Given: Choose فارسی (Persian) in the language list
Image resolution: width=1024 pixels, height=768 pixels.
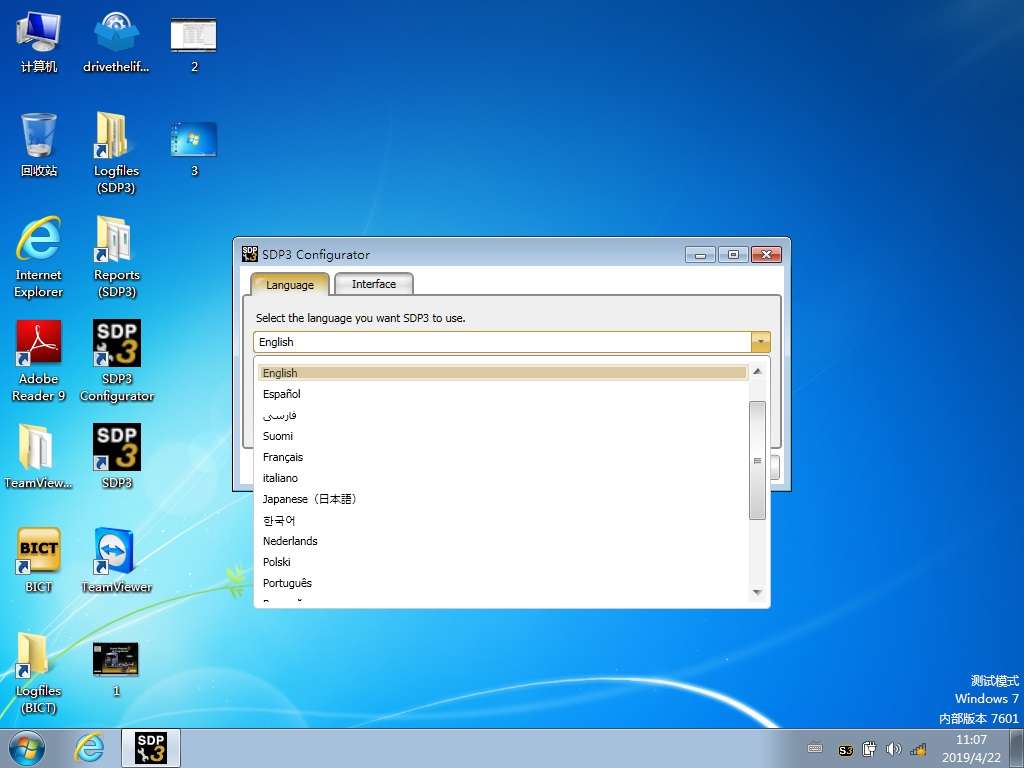Looking at the screenshot, I should pyautogui.click(x=502, y=415).
